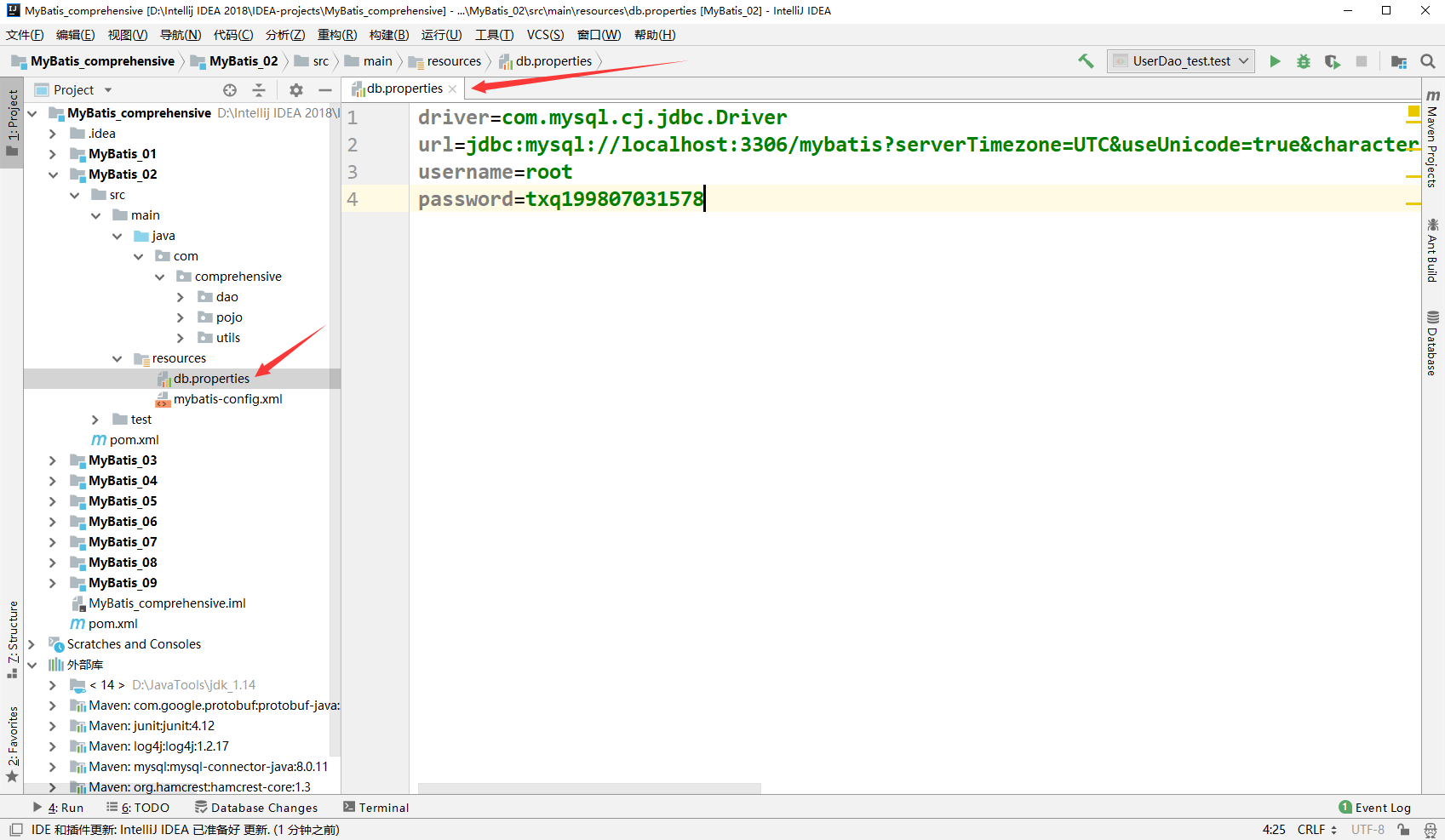The height and width of the screenshot is (840, 1445).
Task: Select mybatis-config.xml in the project tree
Action: [228, 399]
